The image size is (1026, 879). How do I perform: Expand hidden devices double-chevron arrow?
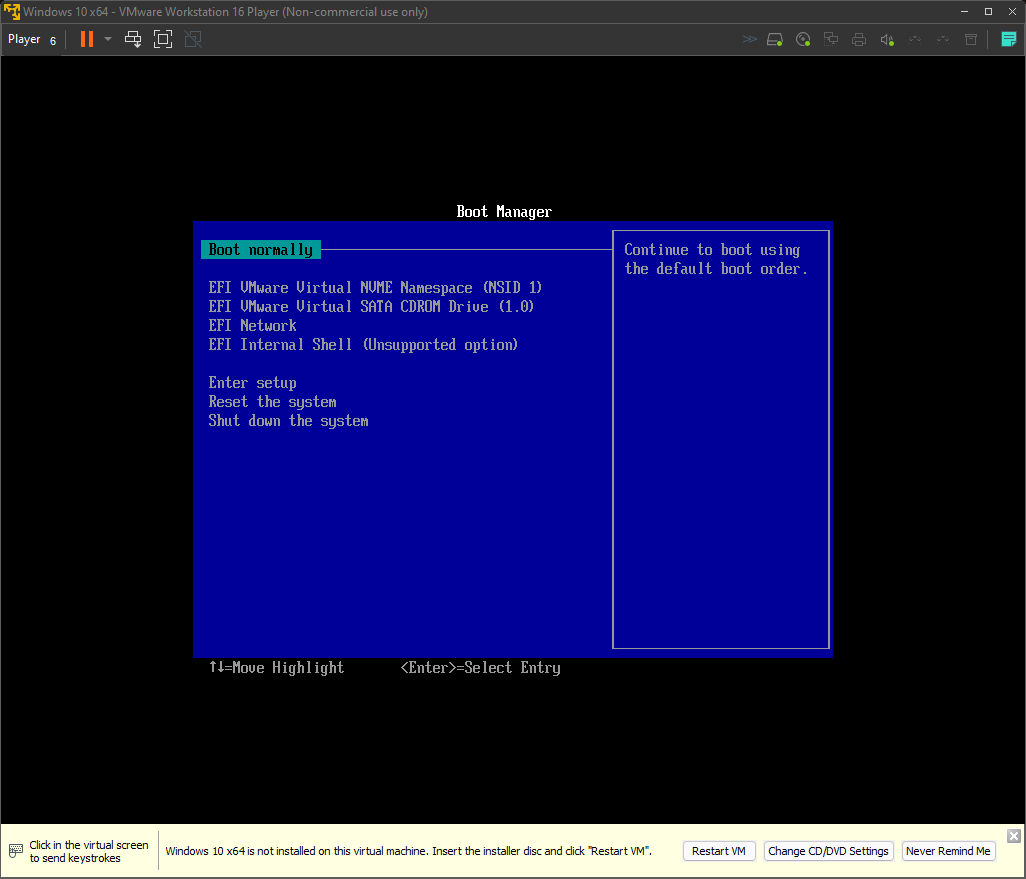(x=749, y=40)
